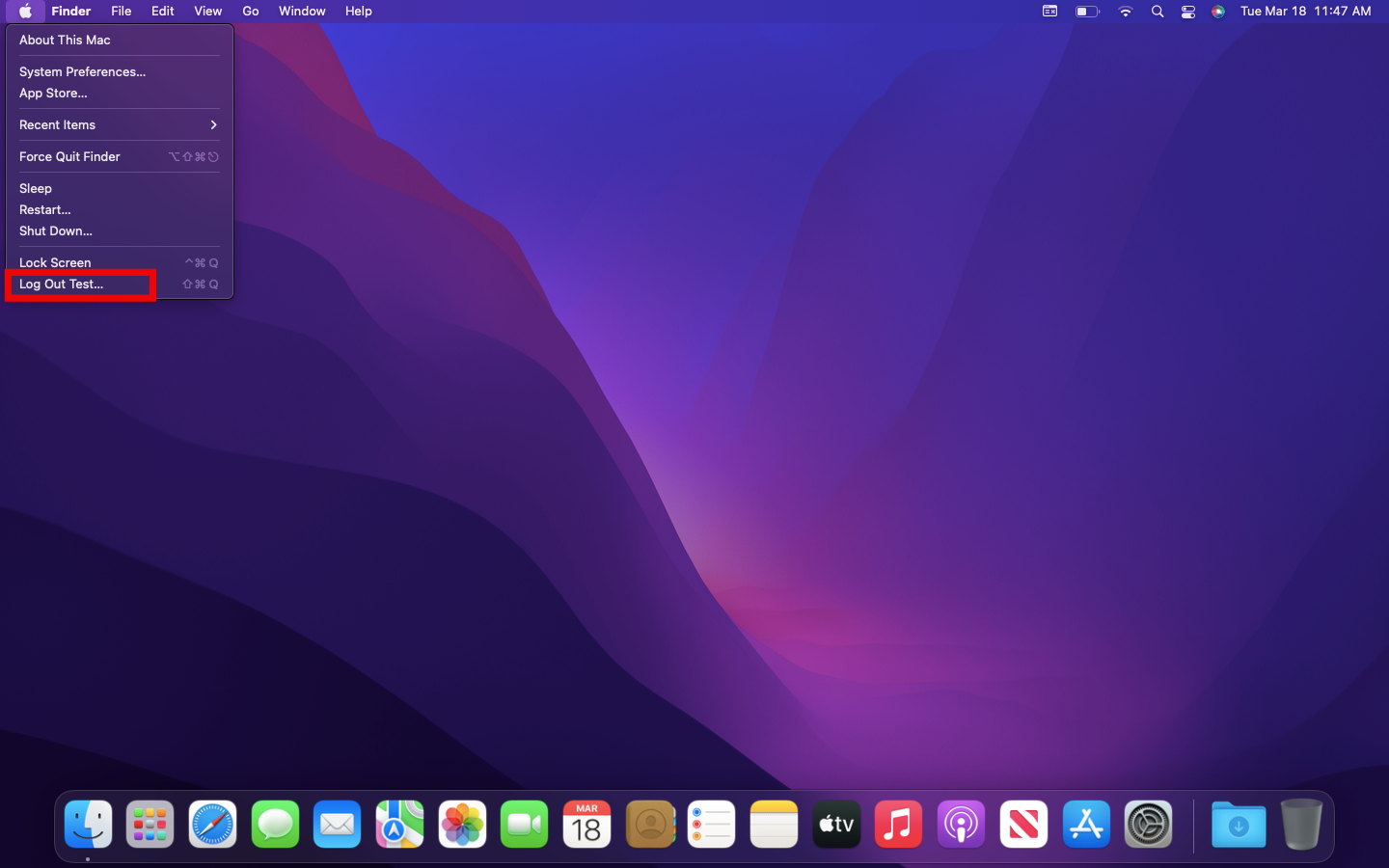The width and height of the screenshot is (1389, 868).
Task: Select Log Out Test… menu item
Action: (120, 285)
